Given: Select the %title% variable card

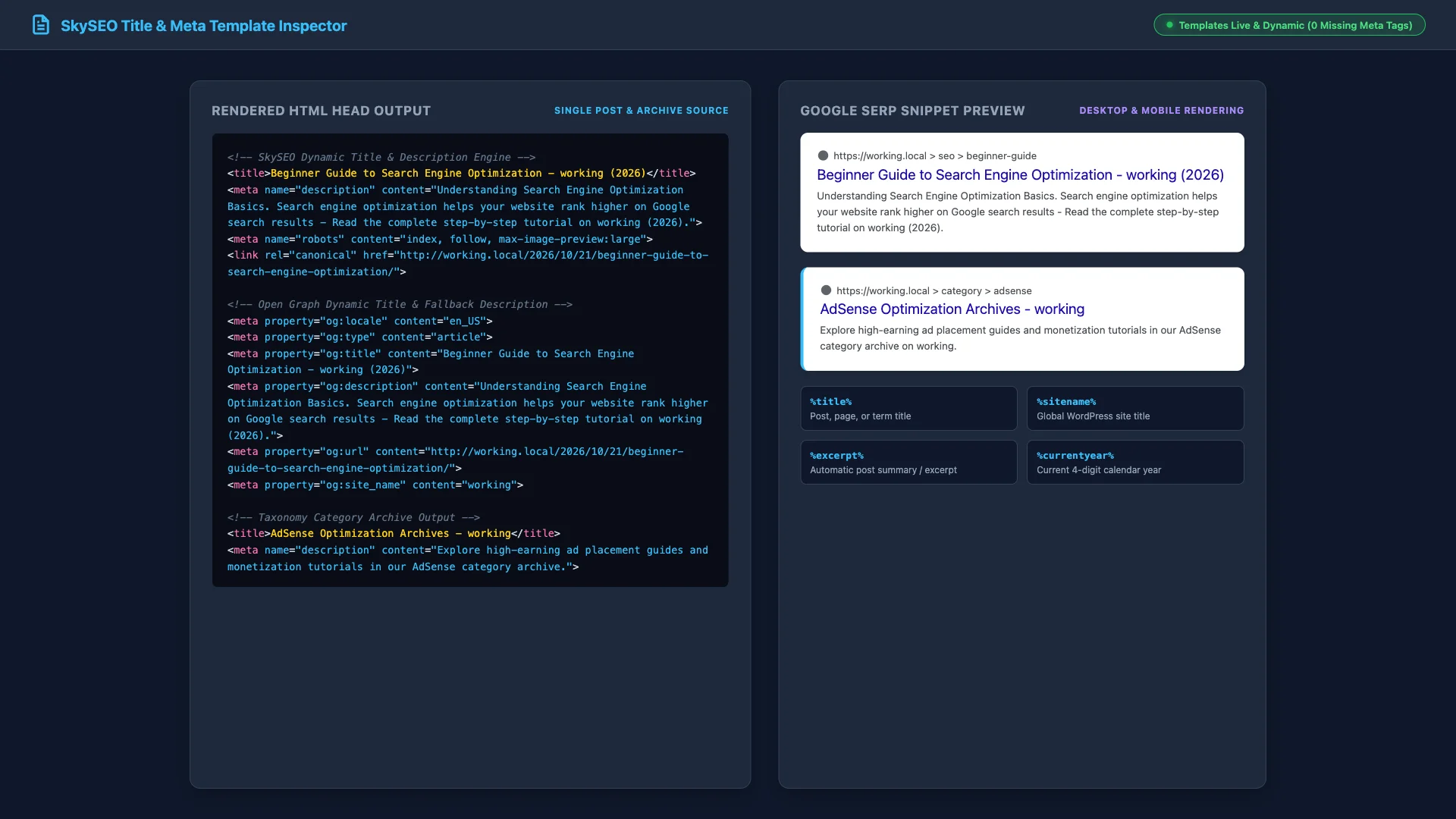Looking at the screenshot, I should [908, 408].
